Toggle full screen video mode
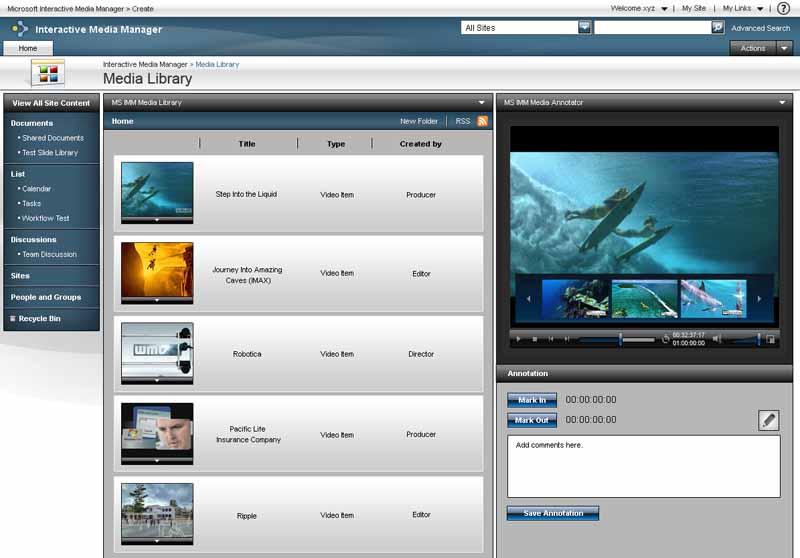The image size is (800, 558). pyautogui.click(x=770, y=339)
